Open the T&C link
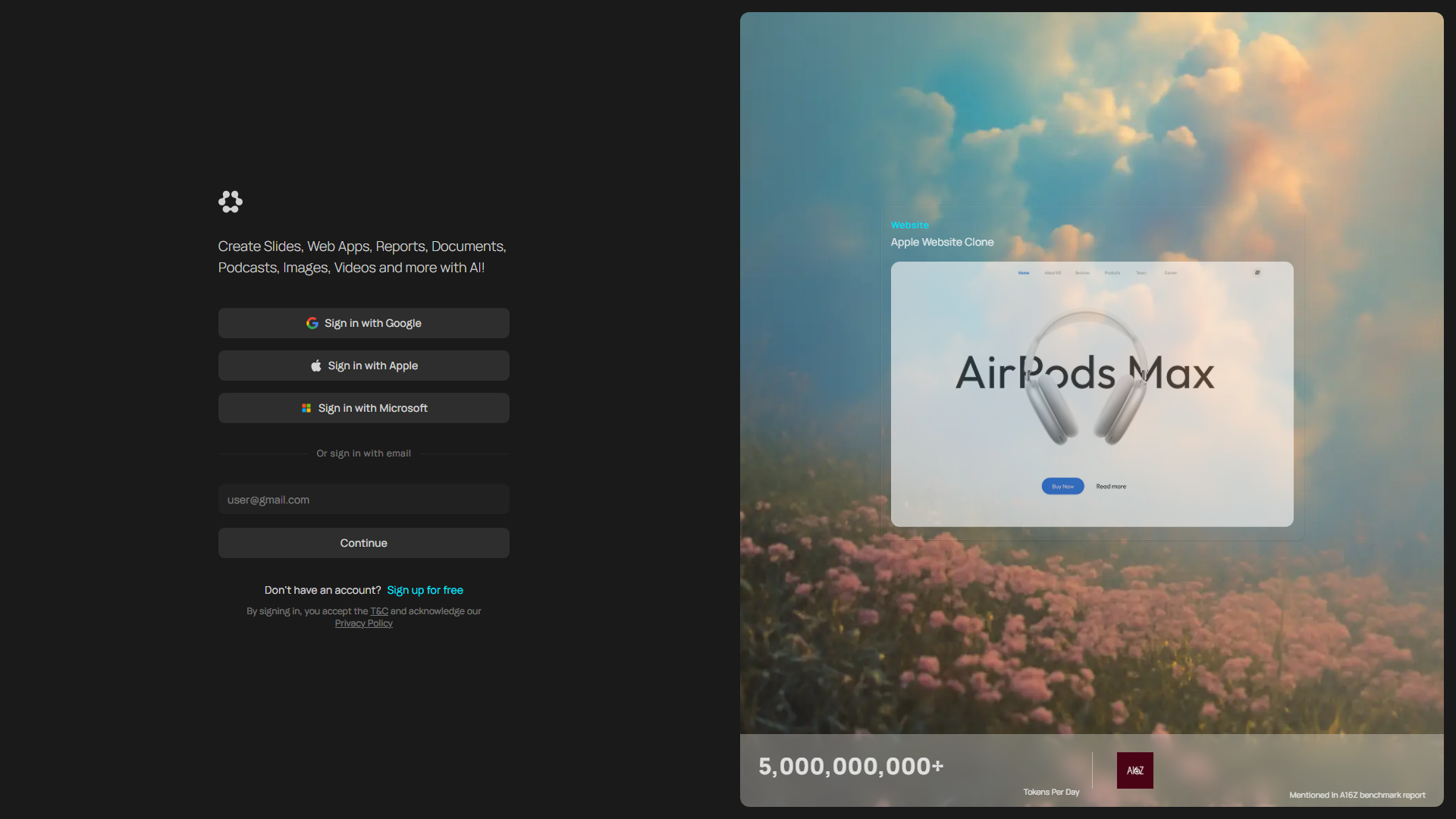 tap(379, 611)
